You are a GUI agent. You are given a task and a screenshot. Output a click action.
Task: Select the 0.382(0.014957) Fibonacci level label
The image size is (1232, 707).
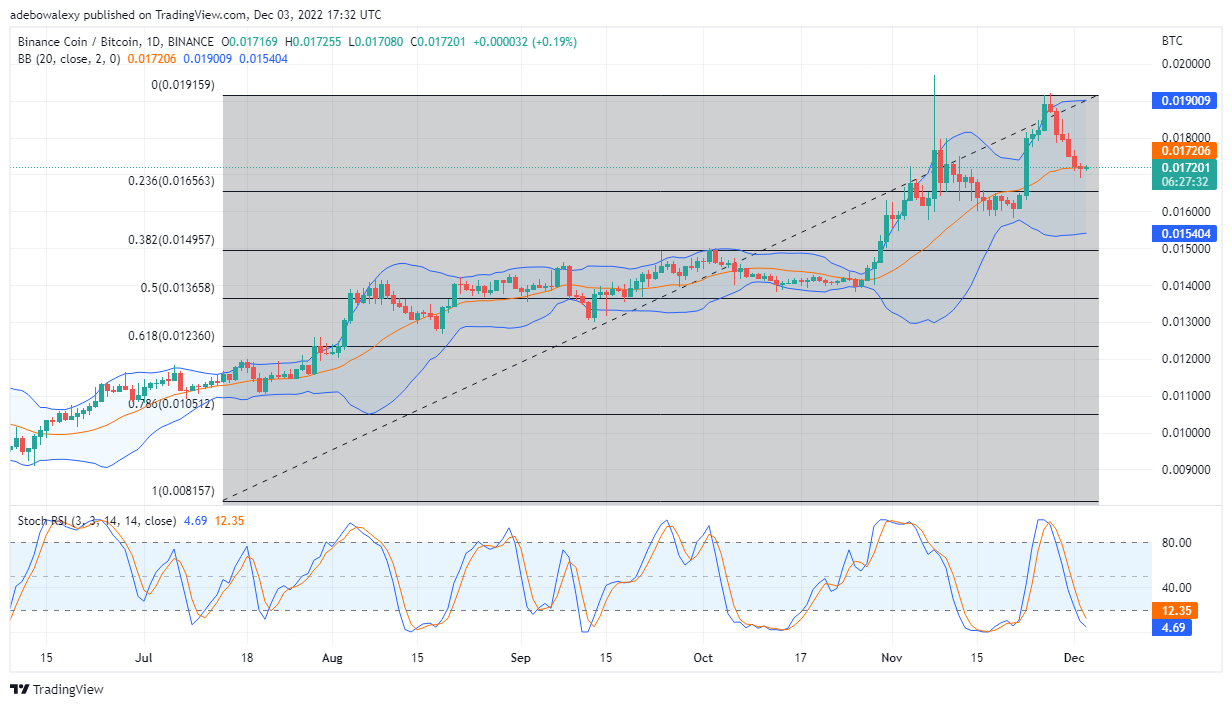click(172, 241)
